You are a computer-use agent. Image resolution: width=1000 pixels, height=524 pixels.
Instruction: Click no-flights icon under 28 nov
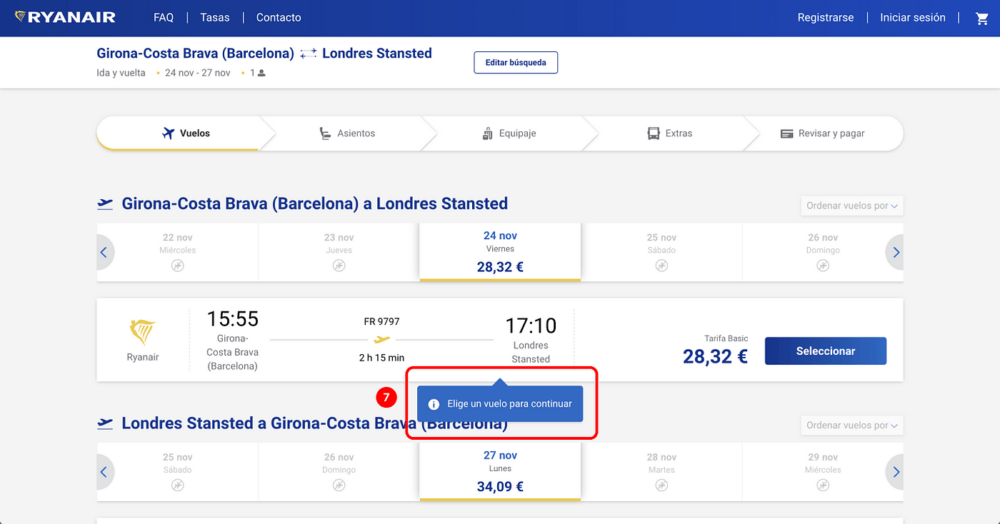tap(661, 486)
